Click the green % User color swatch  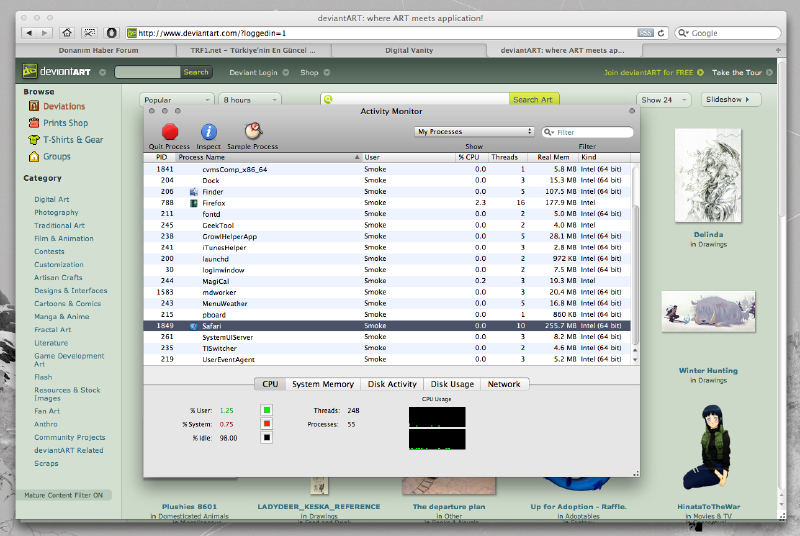[x=266, y=410]
